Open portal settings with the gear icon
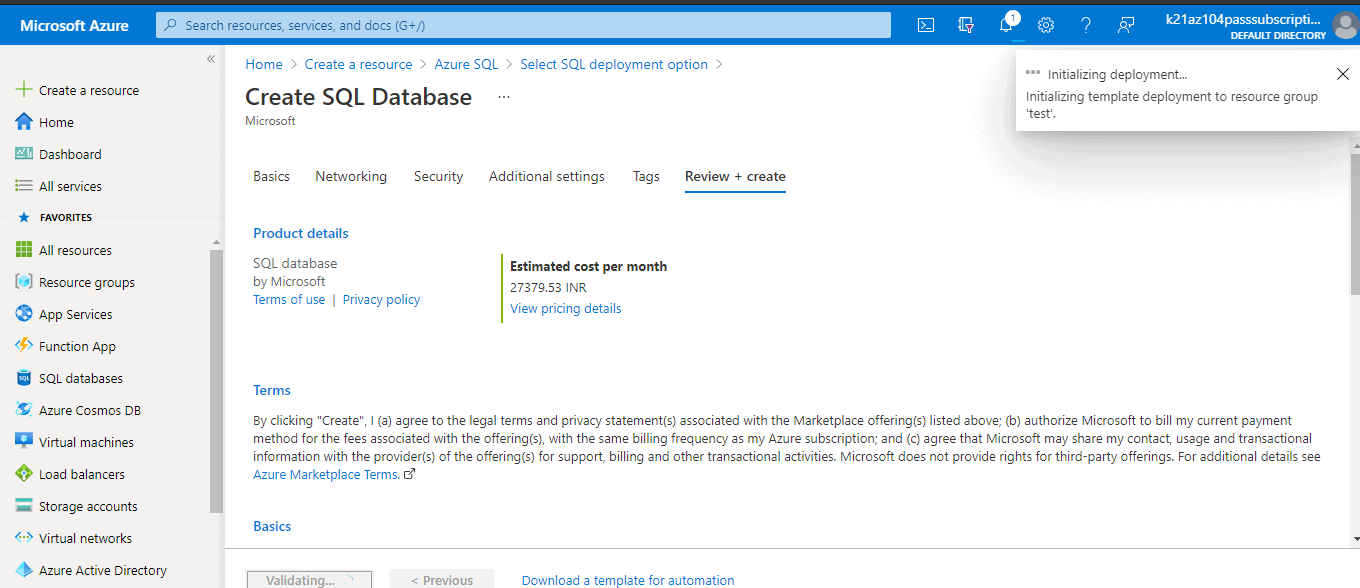 click(x=1045, y=24)
